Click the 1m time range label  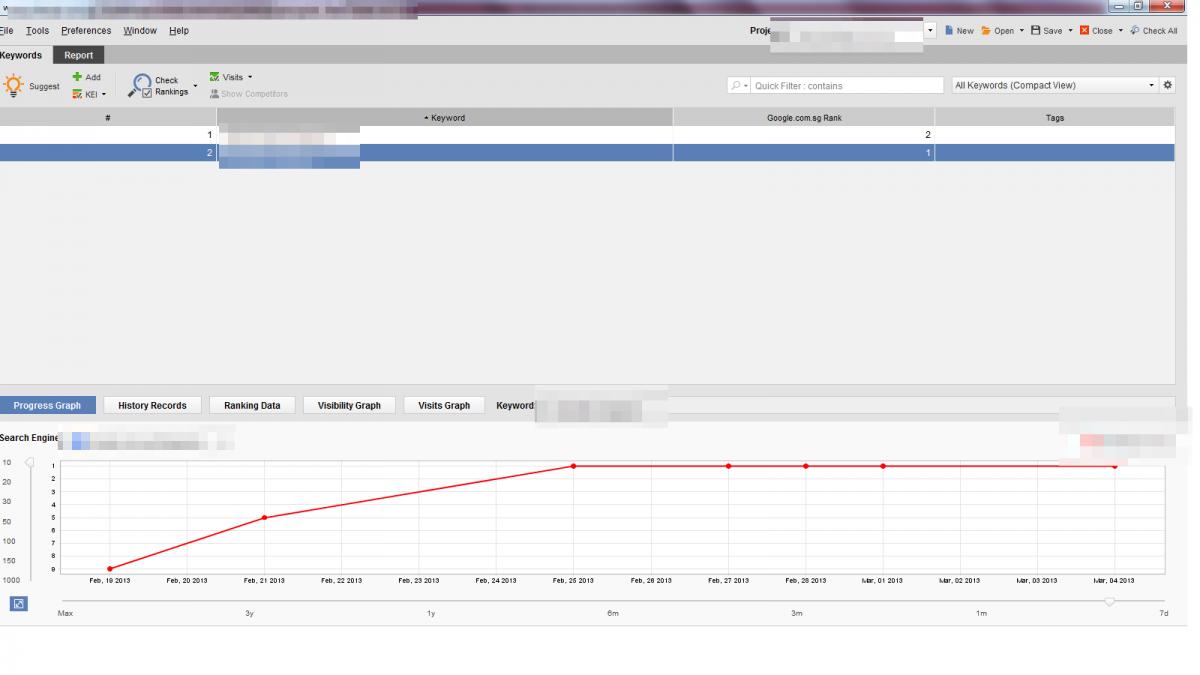[981, 613]
